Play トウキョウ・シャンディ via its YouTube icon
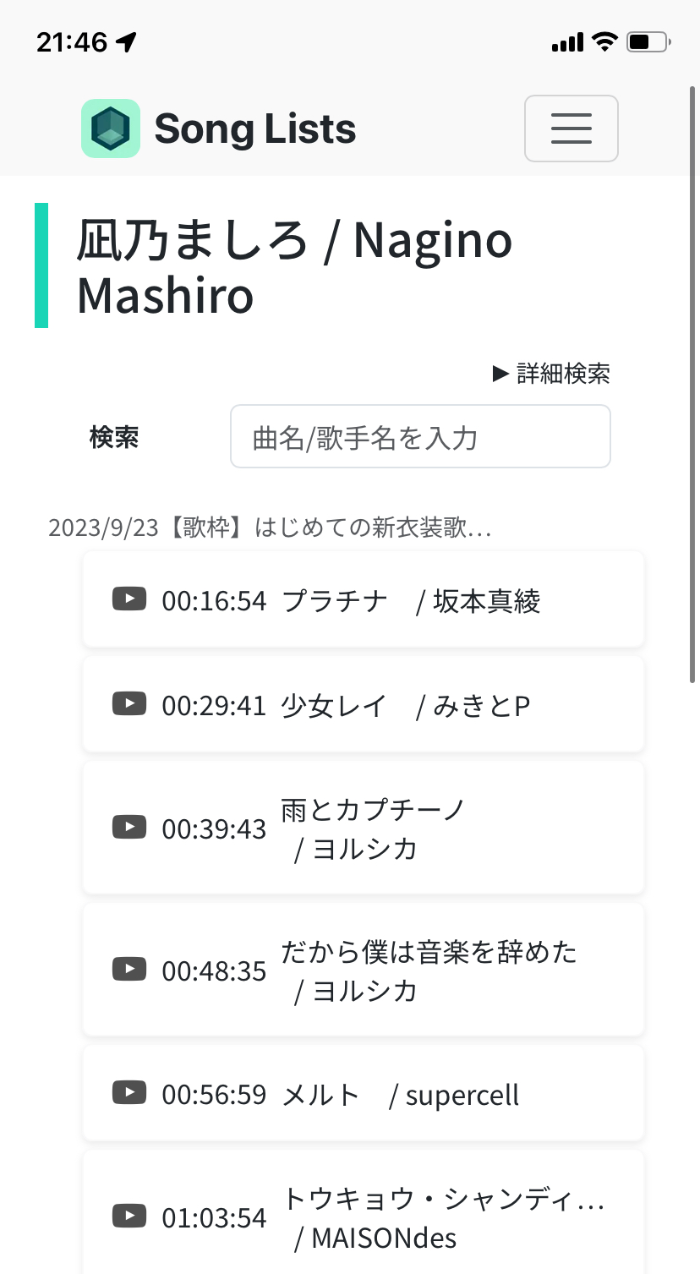The image size is (700, 1274). (x=129, y=1215)
